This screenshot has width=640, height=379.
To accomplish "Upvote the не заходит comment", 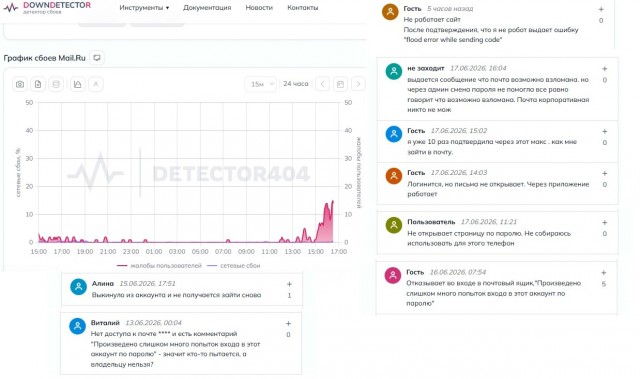I will click(x=604, y=69).
